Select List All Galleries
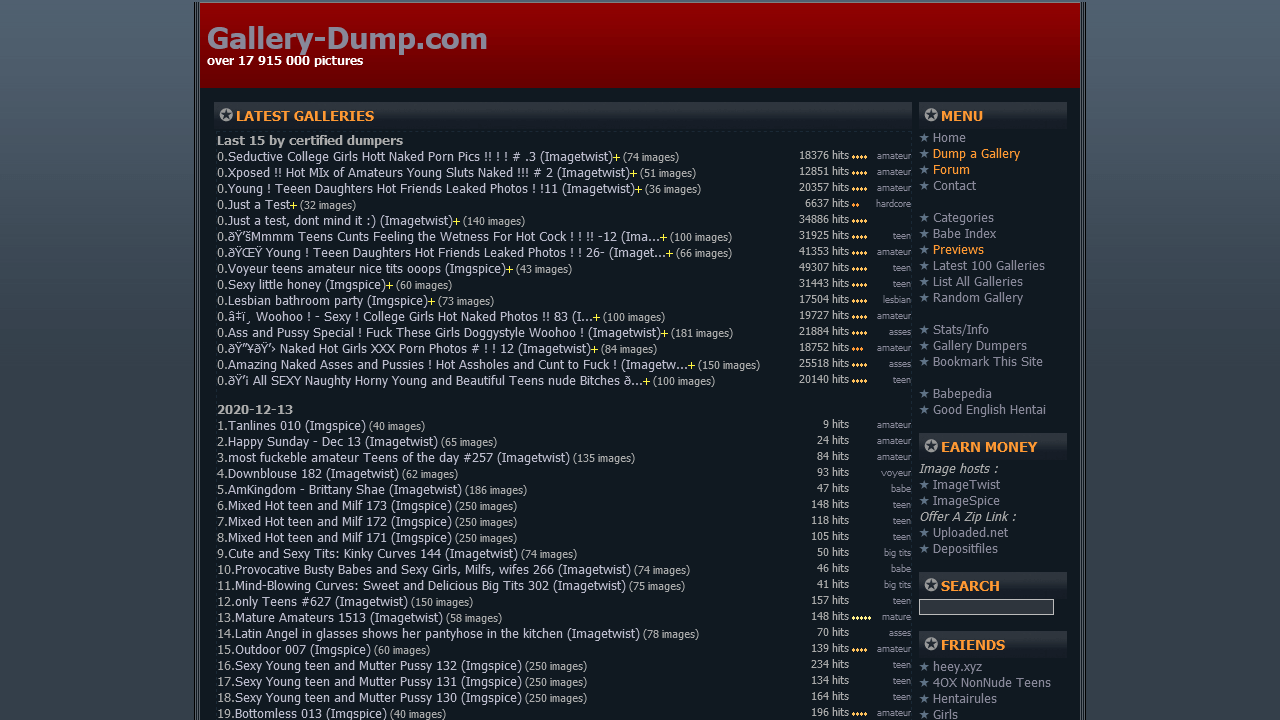The image size is (1280, 720). click(977, 282)
